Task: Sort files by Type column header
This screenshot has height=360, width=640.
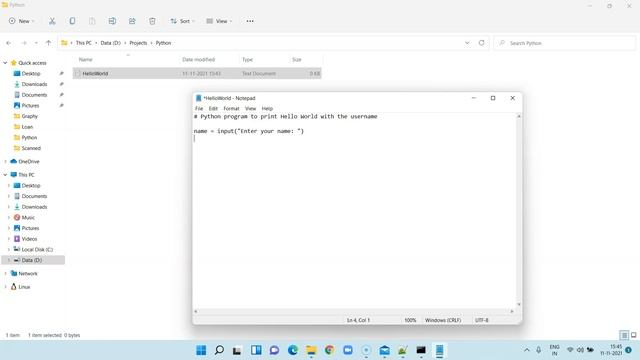Action: tap(247, 60)
